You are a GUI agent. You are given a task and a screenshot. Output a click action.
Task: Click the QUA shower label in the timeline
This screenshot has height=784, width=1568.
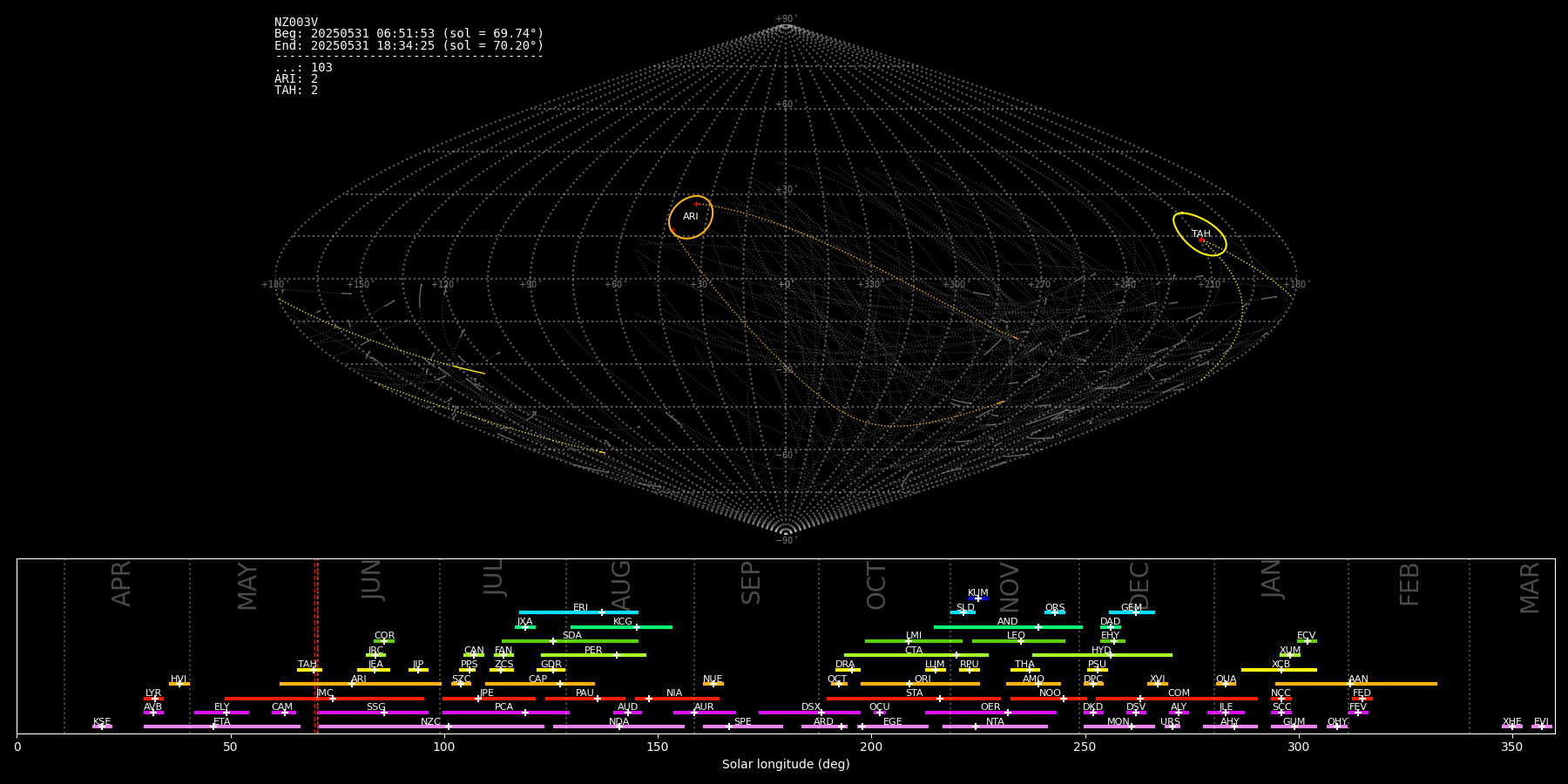pyautogui.click(x=1226, y=679)
